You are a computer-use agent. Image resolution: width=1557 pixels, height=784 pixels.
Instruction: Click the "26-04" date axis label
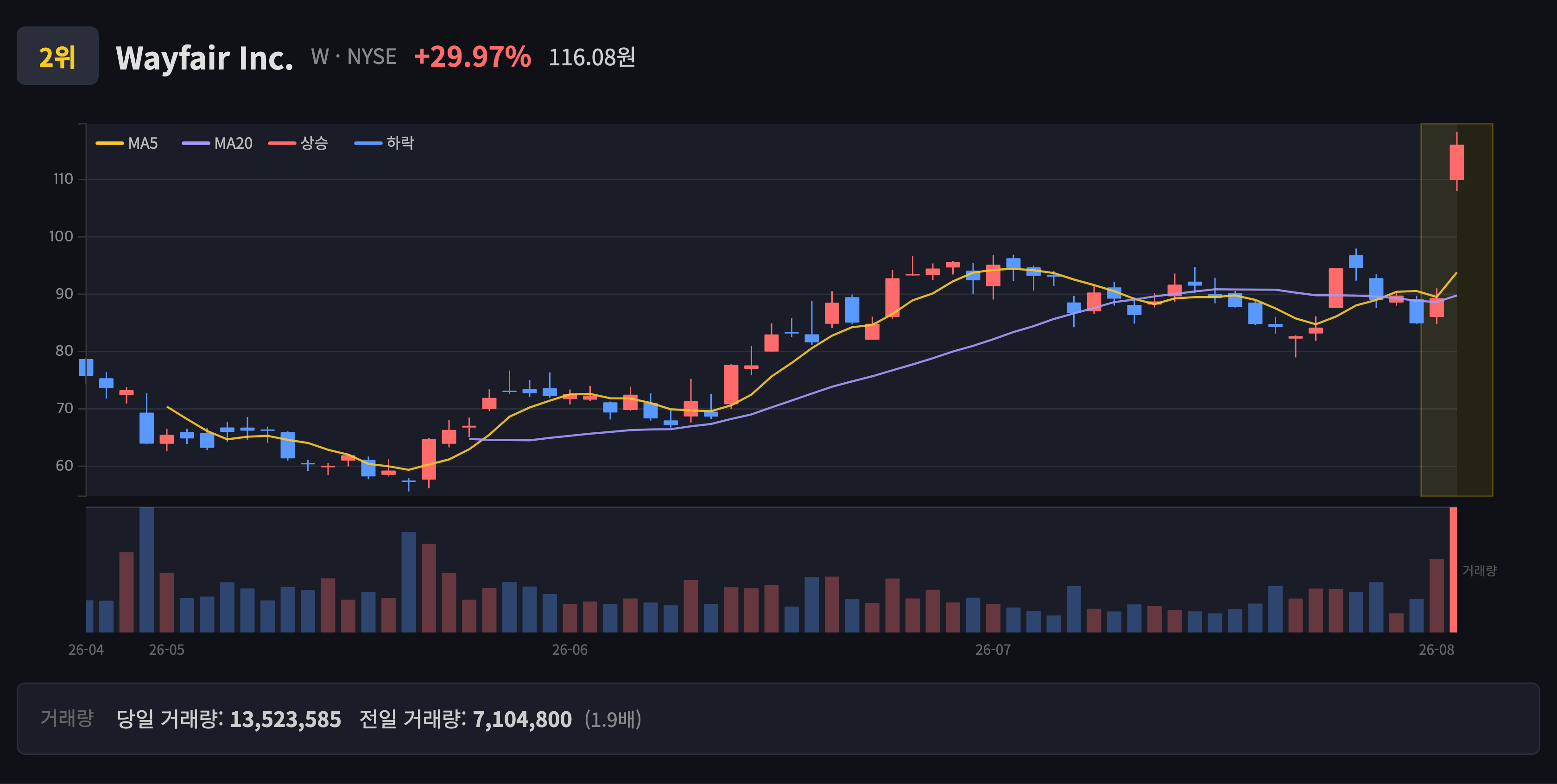[x=86, y=650]
